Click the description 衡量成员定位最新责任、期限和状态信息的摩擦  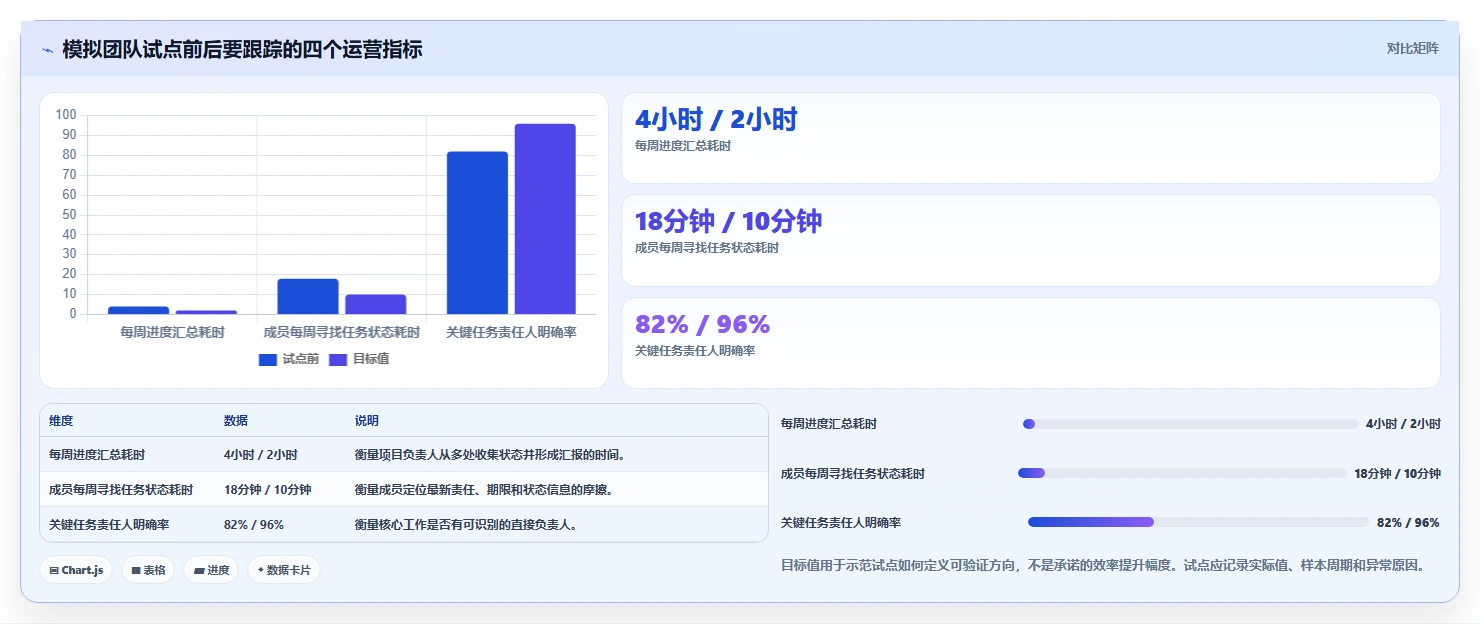[x=484, y=490]
